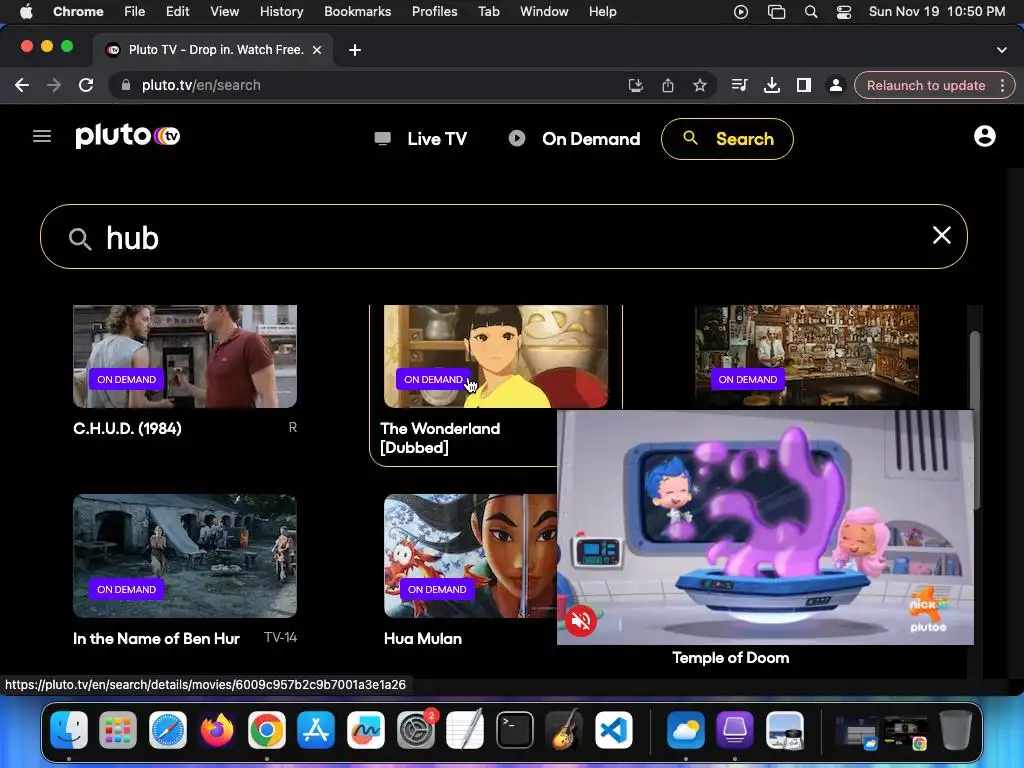The width and height of the screenshot is (1024, 768).
Task: Open the bar scene movie thumbnail
Action: point(807,357)
